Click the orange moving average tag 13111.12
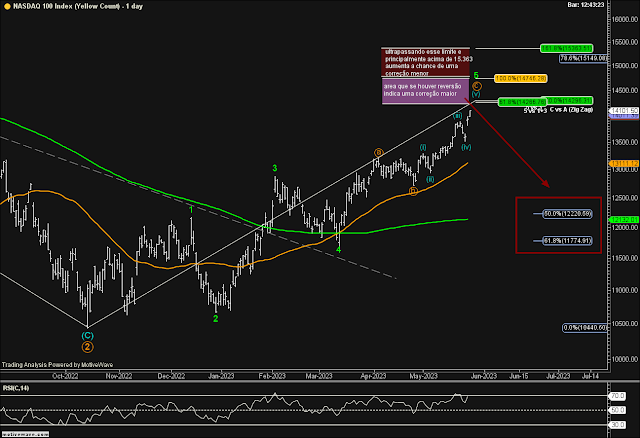This screenshot has width=640, height=438. (624, 163)
